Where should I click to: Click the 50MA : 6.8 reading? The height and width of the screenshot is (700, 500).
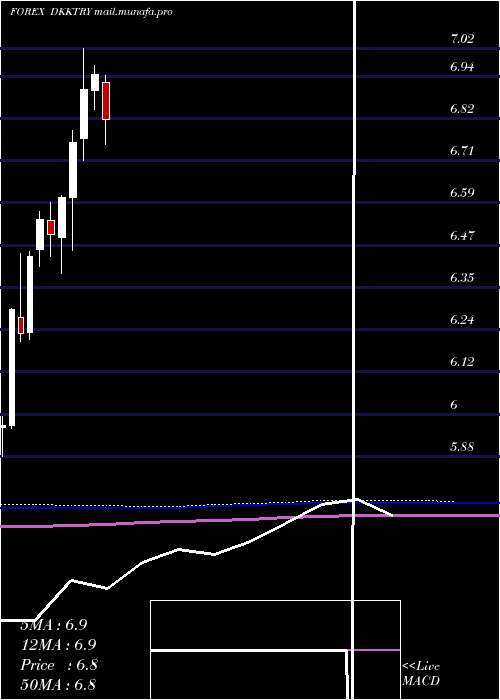click(58, 684)
